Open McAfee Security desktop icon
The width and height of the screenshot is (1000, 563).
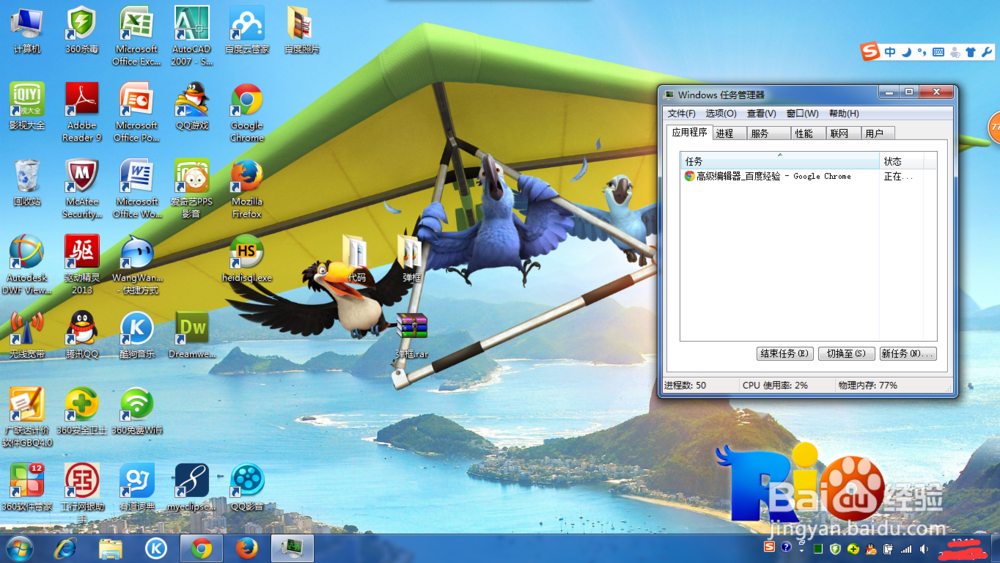82,189
